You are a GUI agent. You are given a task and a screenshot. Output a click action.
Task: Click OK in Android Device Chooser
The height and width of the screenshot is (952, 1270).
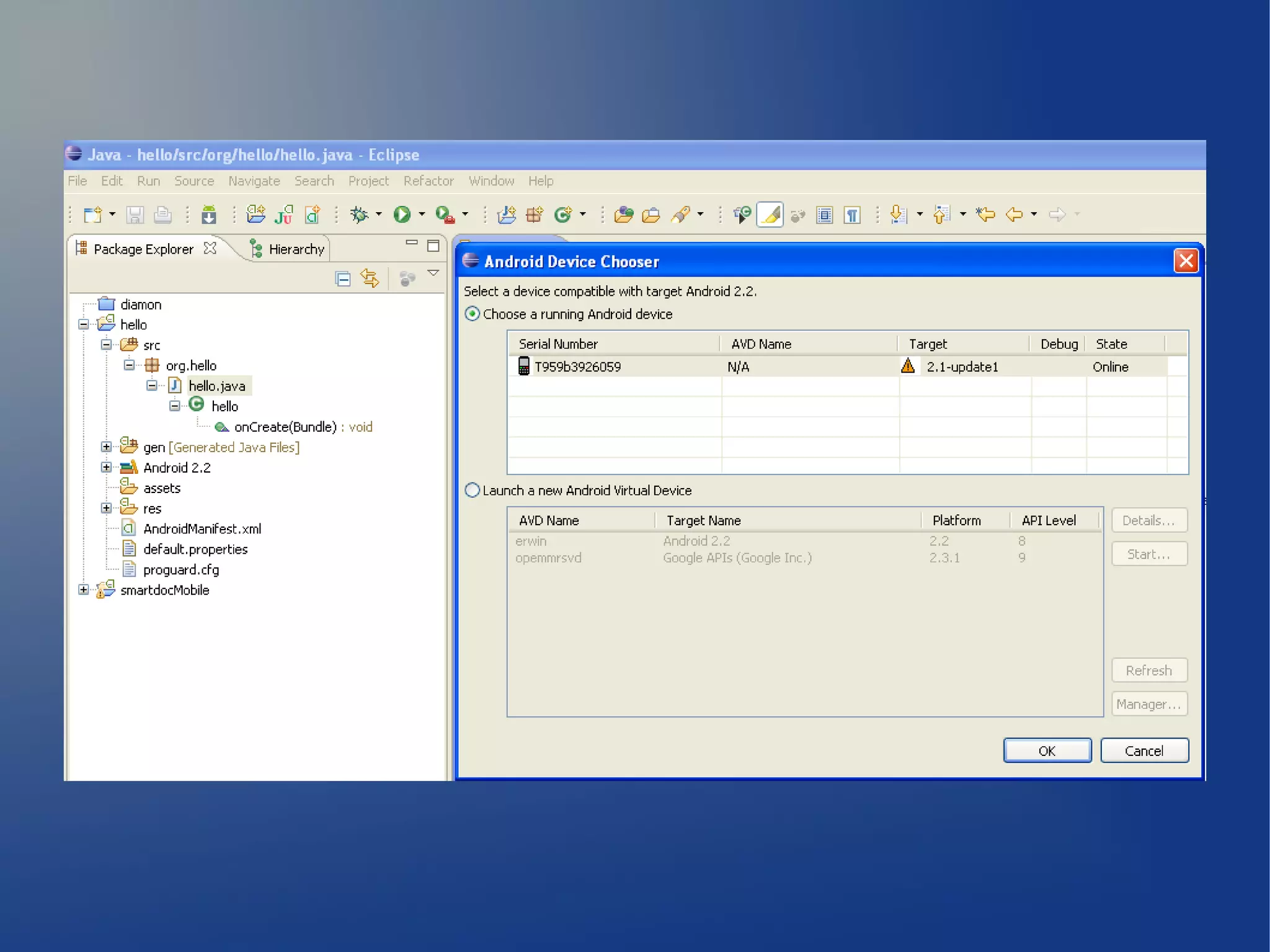1047,750
